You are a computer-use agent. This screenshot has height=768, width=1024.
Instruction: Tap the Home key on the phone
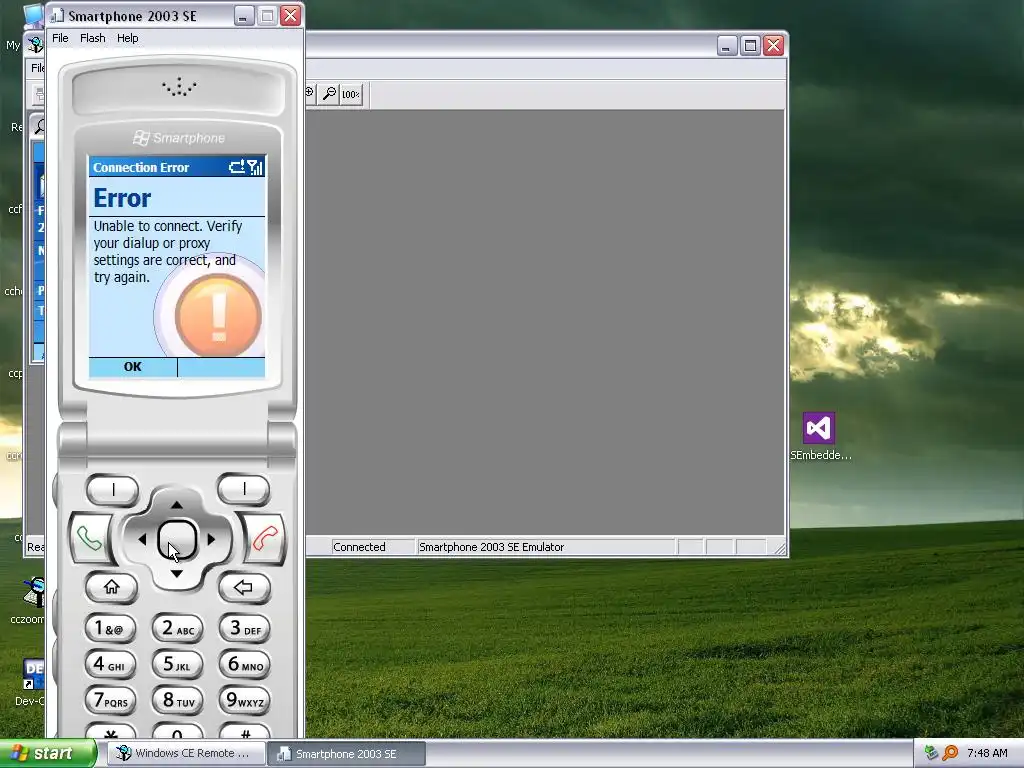(112, 587)
